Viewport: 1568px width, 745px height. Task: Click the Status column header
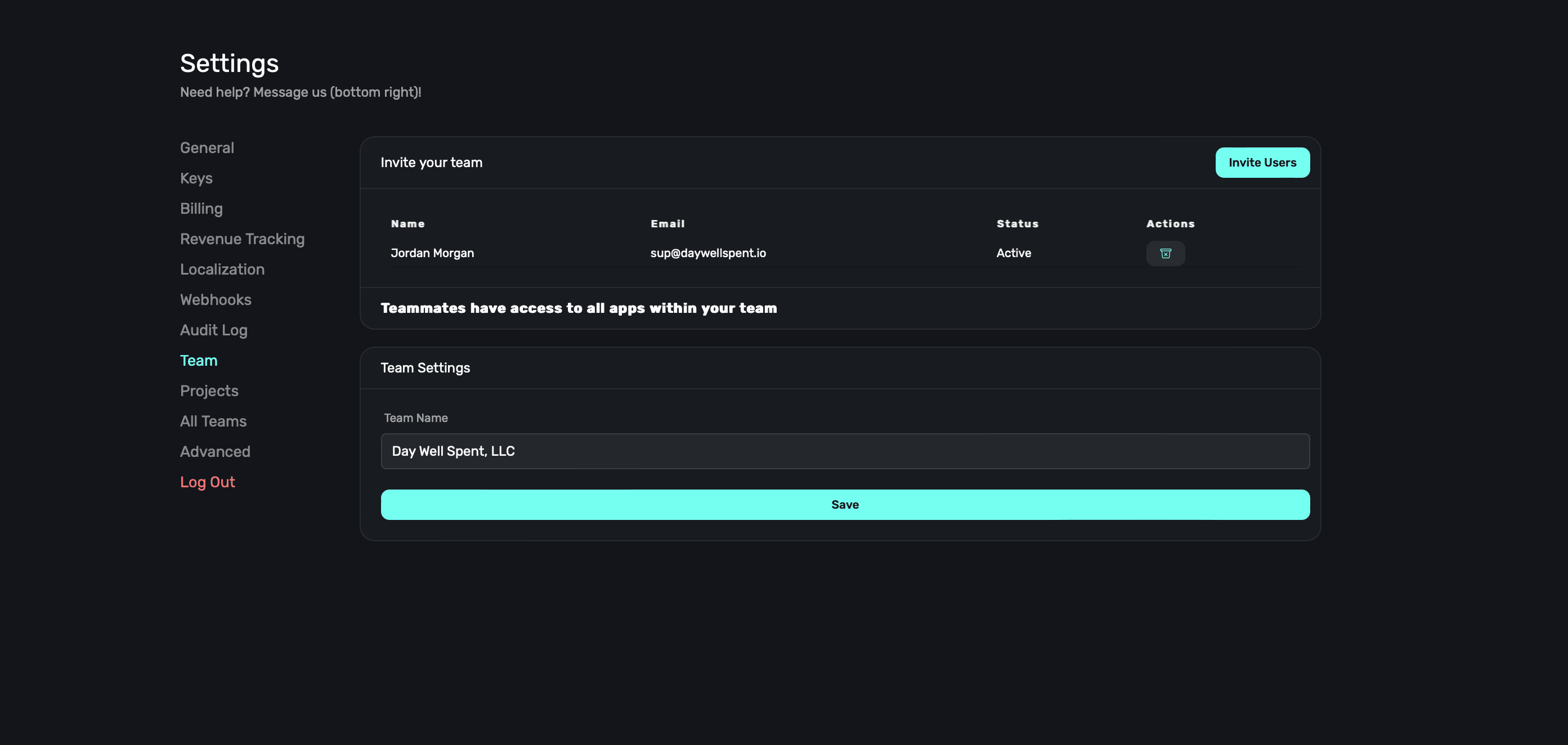point(1017,224)
